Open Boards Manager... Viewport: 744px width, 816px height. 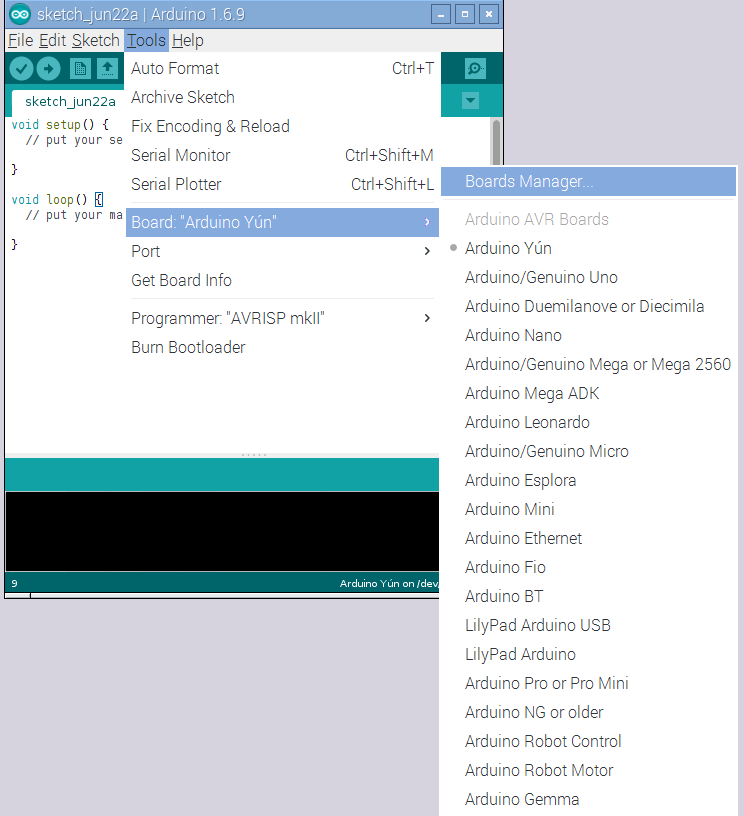[588, 182]
